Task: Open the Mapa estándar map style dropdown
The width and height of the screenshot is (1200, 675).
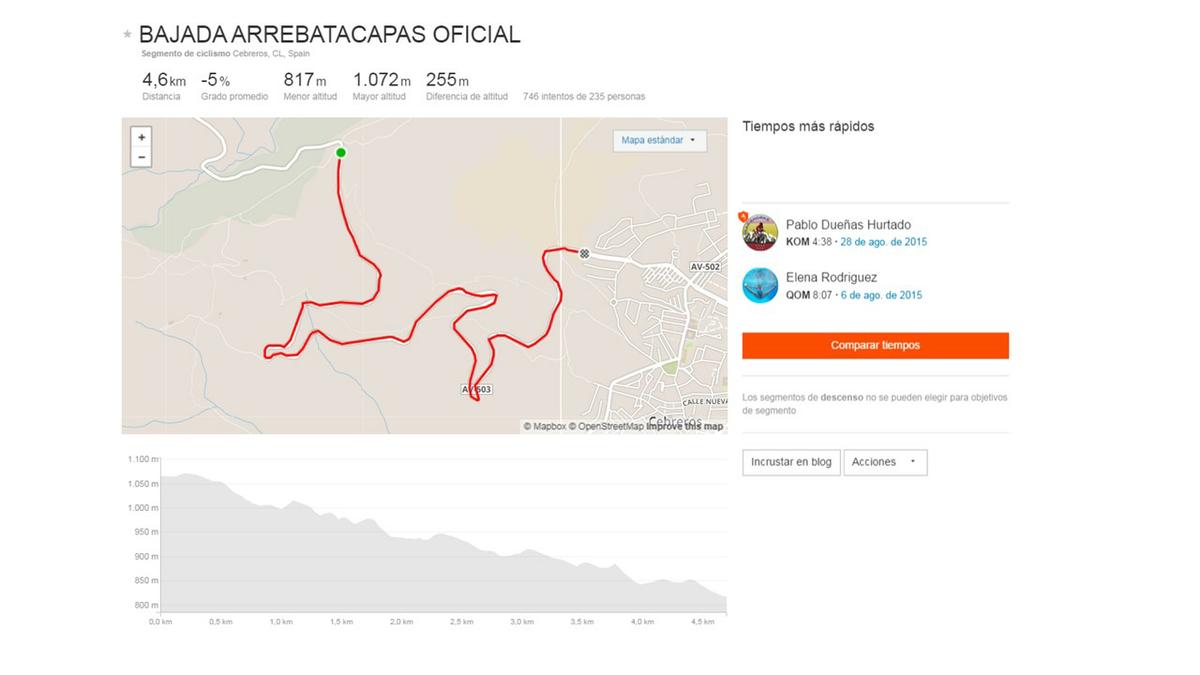Action: tap(659, 141)
